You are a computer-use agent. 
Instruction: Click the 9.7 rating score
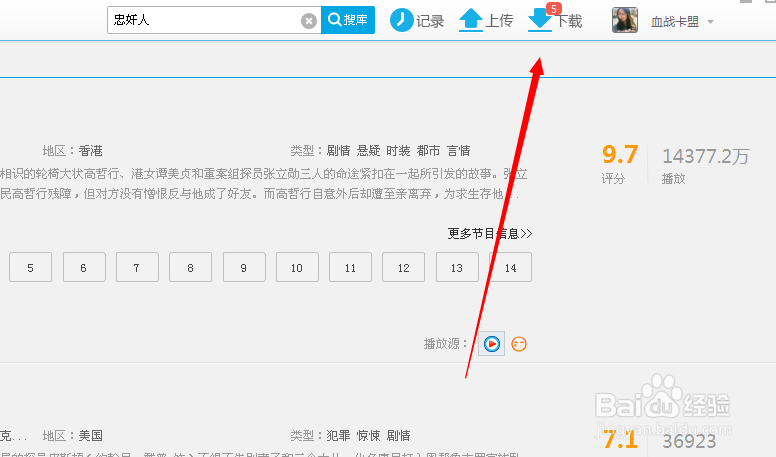click(620, 154)
